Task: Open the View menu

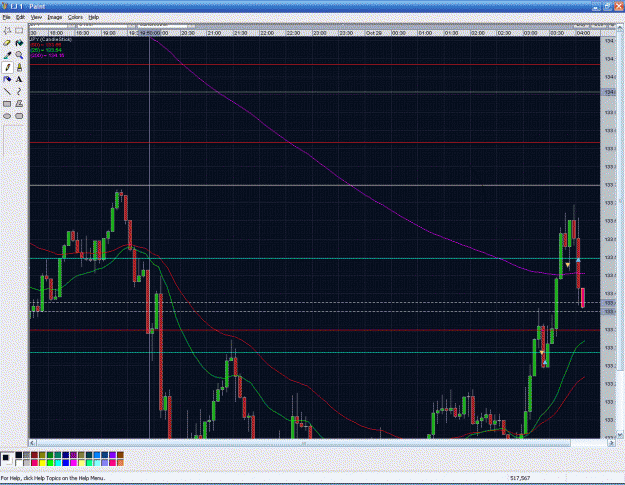Action: (36, 17)
